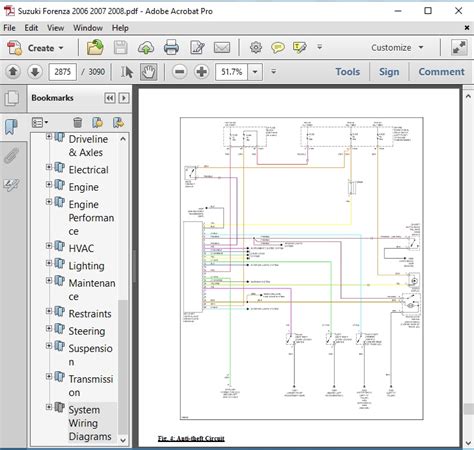Viewport: 474px width, 450px height.
Task: Open the Window menu
Action: point(88,28)
